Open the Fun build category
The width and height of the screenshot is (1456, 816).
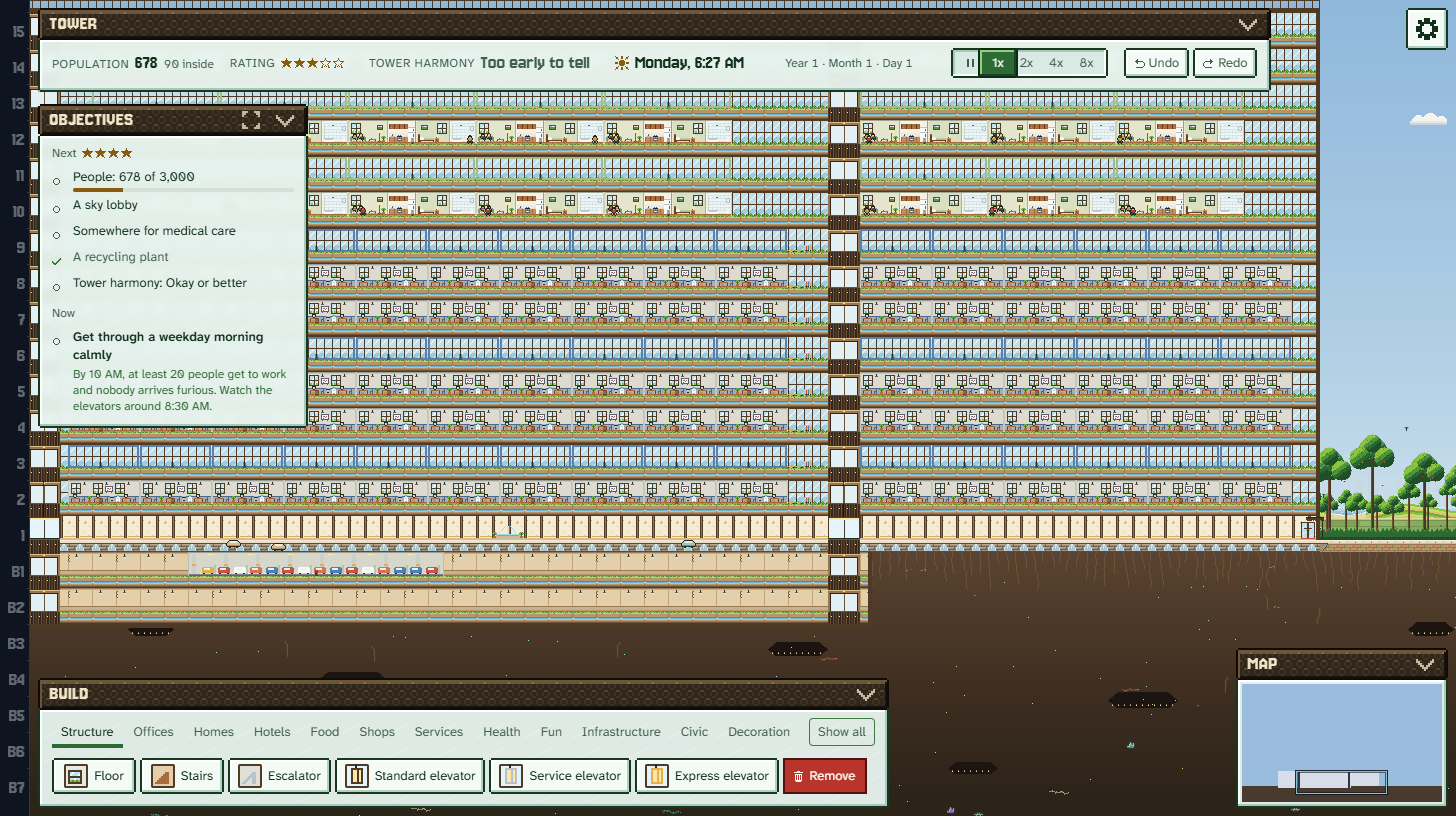551,732
